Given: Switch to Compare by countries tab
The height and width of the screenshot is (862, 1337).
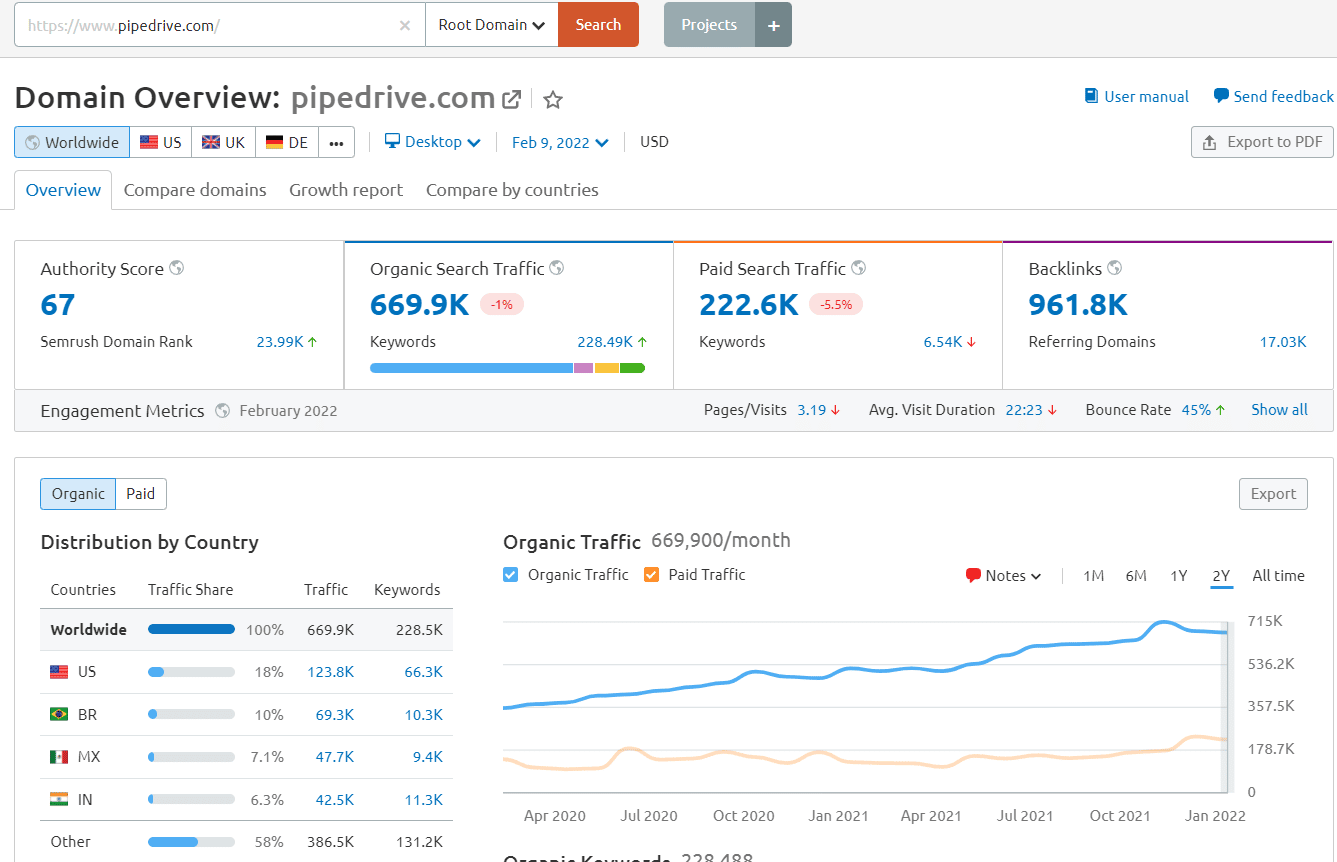Looking at the screenshot, I should [x=512, y=190].
